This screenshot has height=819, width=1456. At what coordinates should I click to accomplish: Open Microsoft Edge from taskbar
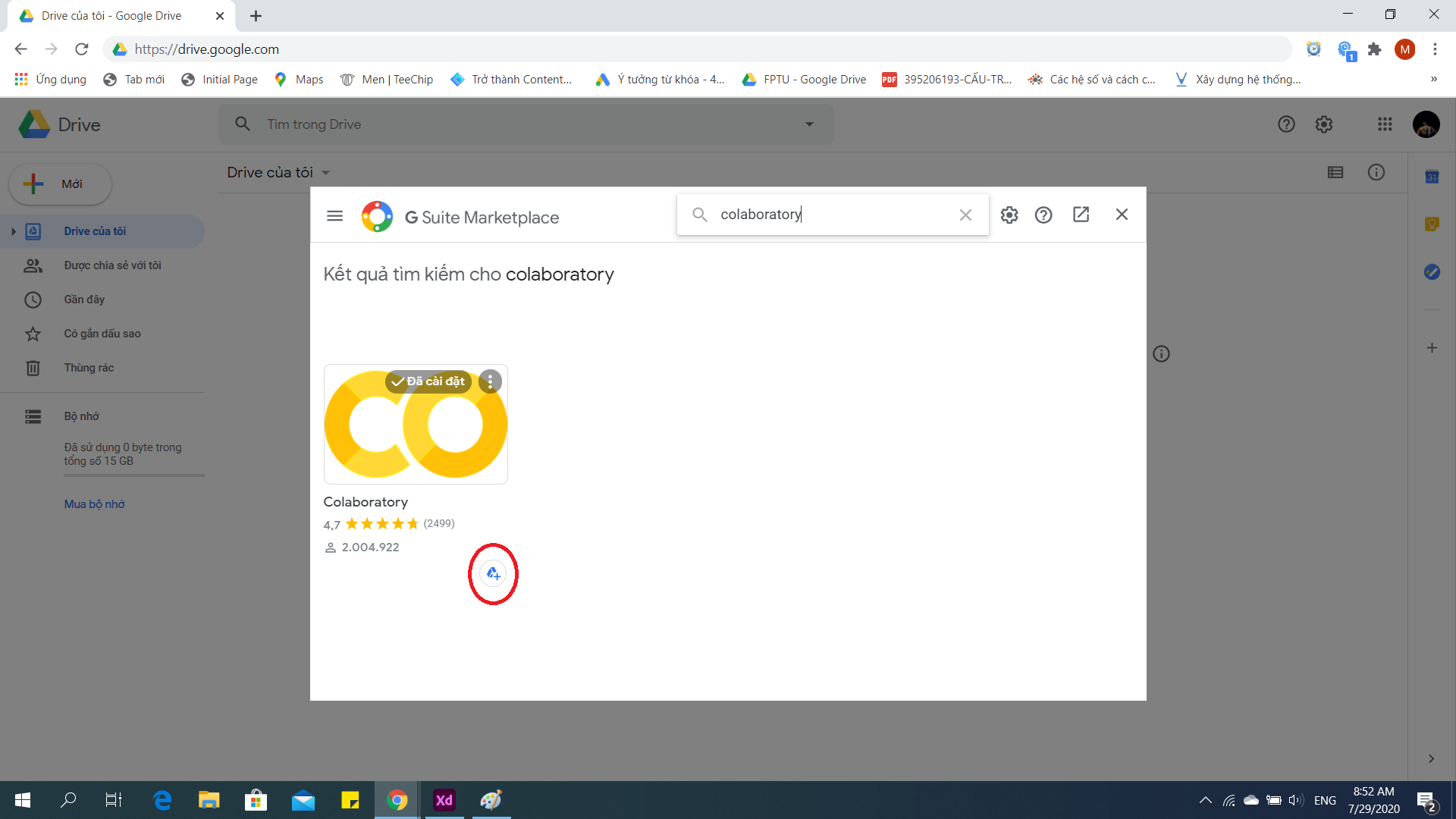click(x=162, y=800)
